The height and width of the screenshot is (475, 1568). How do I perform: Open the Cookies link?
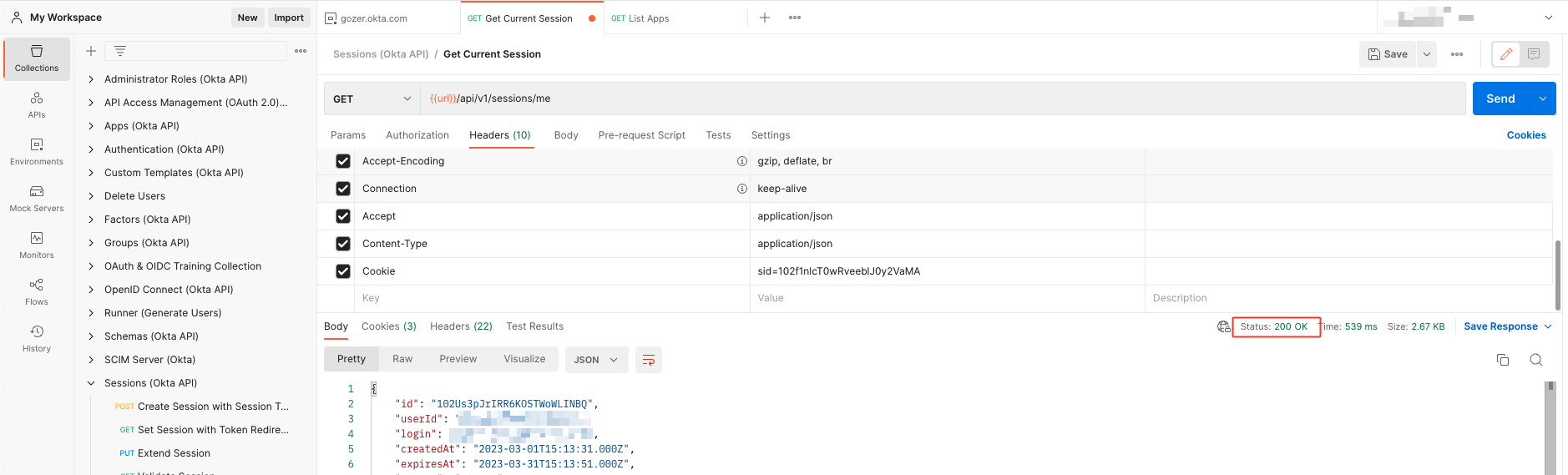(x=1526, y=135)
